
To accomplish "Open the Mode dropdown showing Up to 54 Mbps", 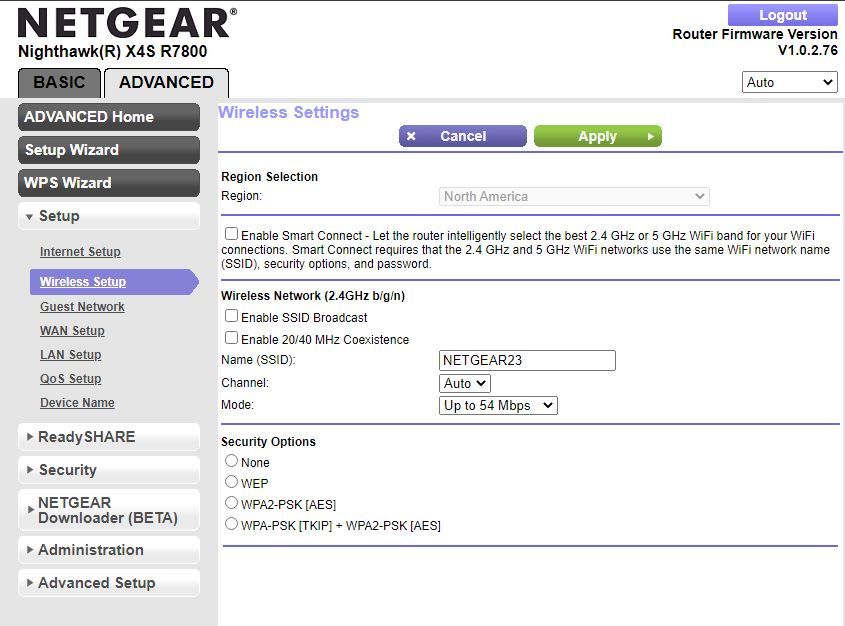I will 498,405.
